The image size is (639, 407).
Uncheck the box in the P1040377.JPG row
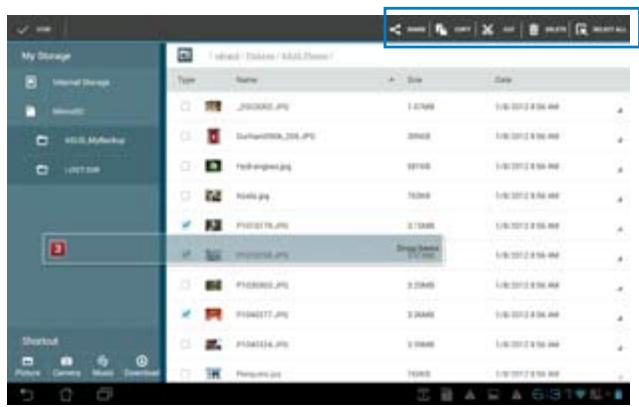coord(186,314)
